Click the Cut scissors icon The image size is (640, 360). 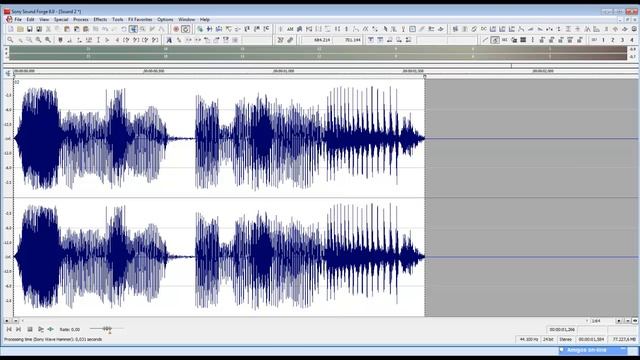48,29
